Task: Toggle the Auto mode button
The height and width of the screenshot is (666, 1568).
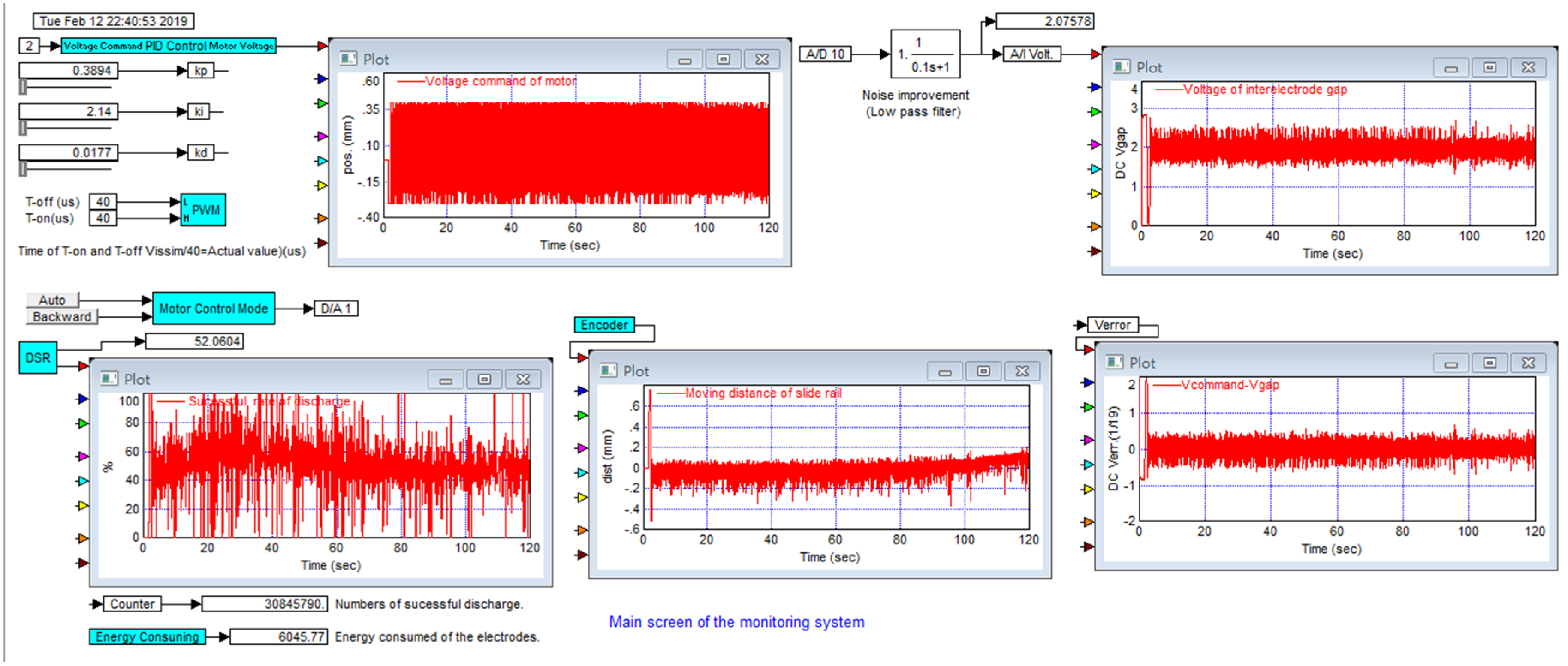Action: click(52, 300)
